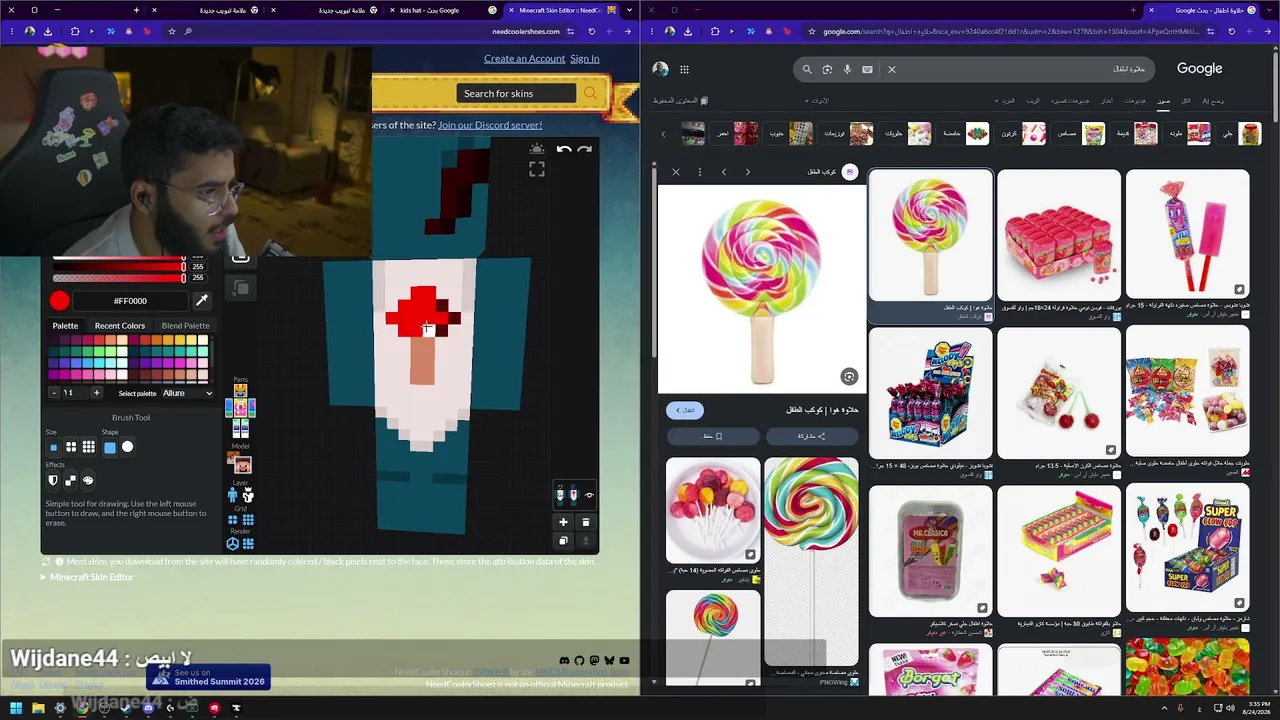Enter fullscreen view of the skin editor

pos(537,170)
